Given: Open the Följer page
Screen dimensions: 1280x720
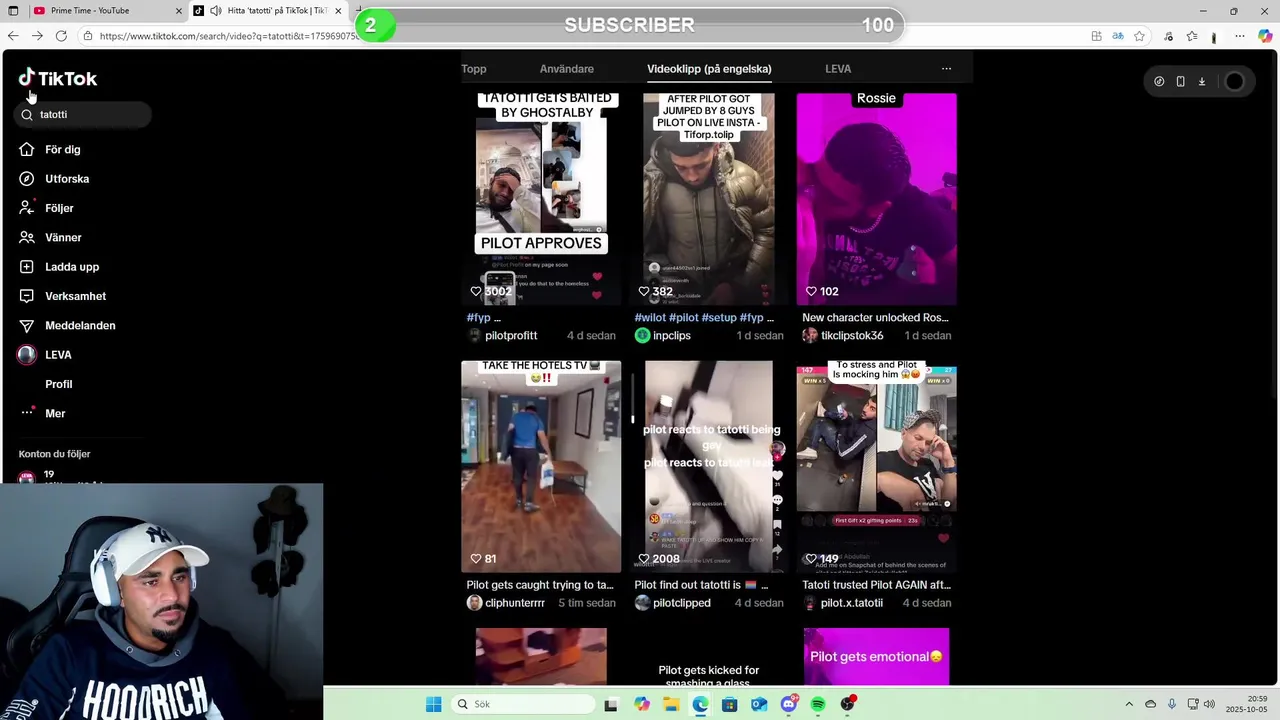Looking at the screenshot, I should pyautogui.click(x=45, y=208).
